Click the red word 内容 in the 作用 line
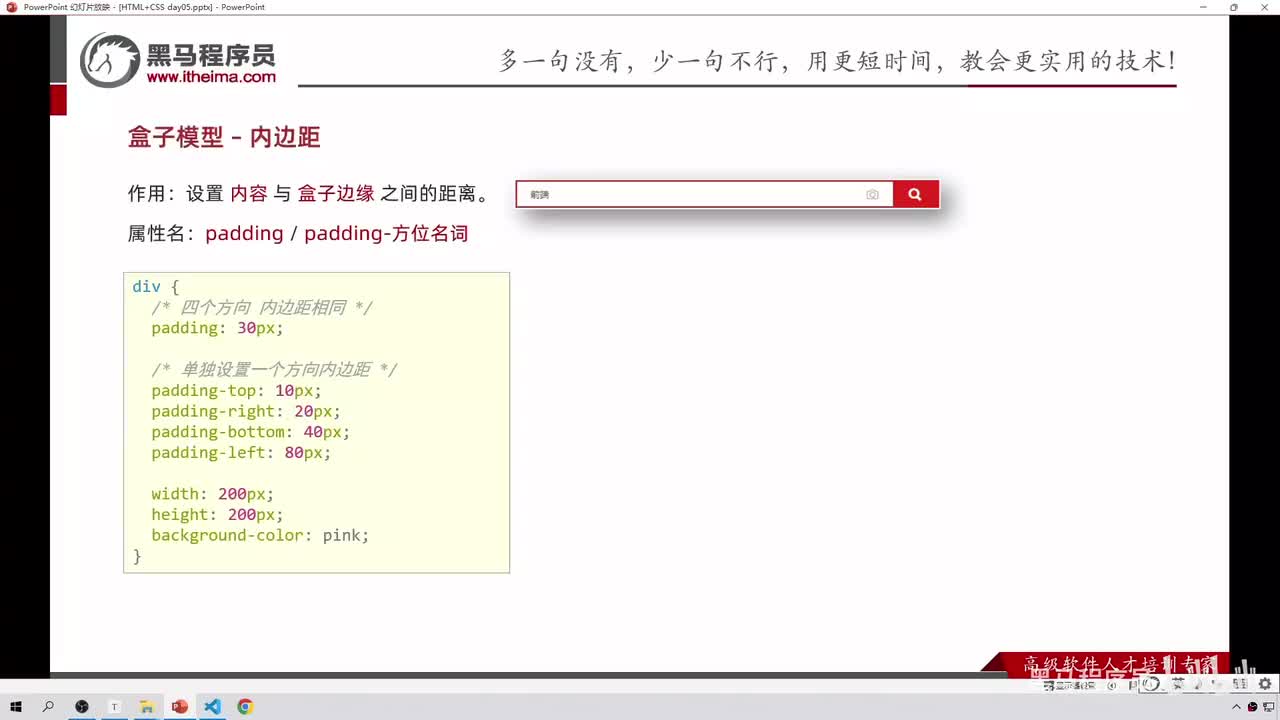The image size is (1280, 720). click(x=249, y=194)
